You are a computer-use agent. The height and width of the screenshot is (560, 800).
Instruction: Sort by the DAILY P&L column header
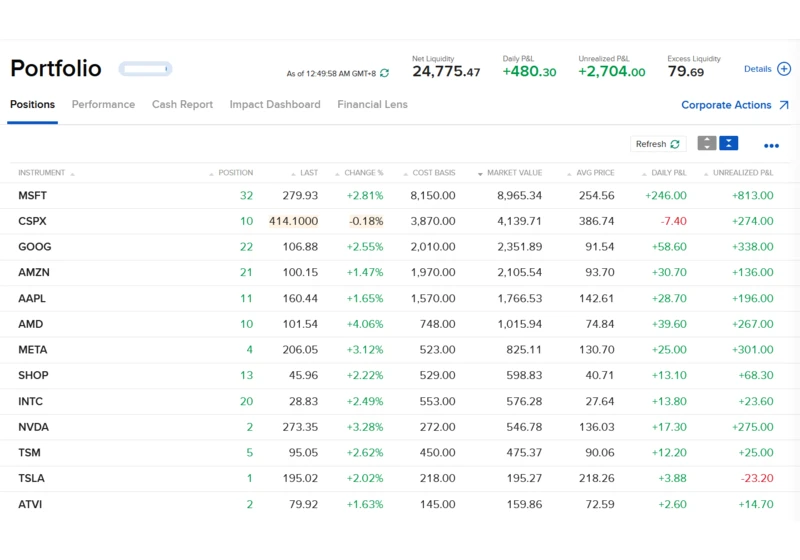669,173
